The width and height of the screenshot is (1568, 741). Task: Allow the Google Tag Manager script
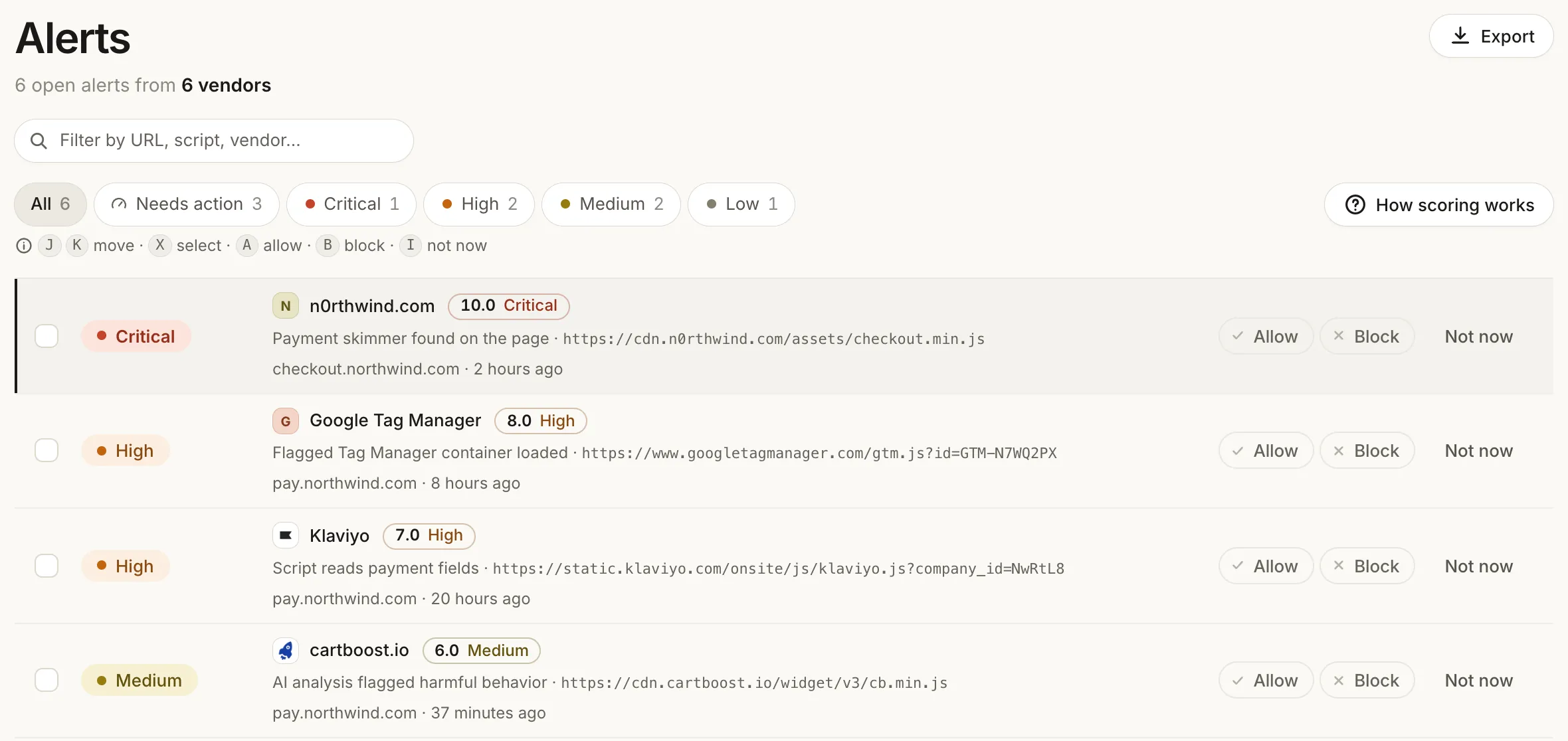pyautogui.click(x=1266, y=451)
